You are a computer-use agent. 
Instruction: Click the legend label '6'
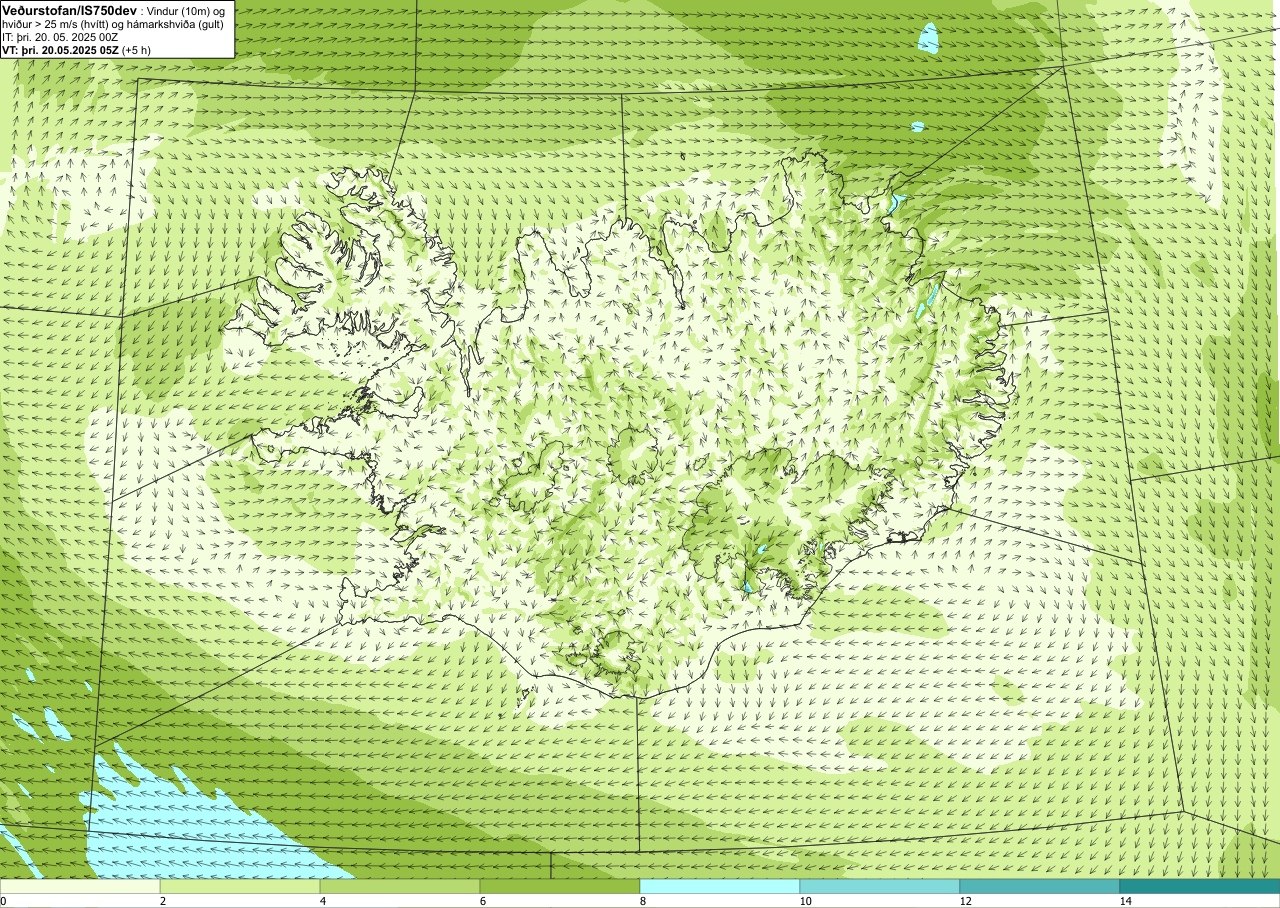483,901
